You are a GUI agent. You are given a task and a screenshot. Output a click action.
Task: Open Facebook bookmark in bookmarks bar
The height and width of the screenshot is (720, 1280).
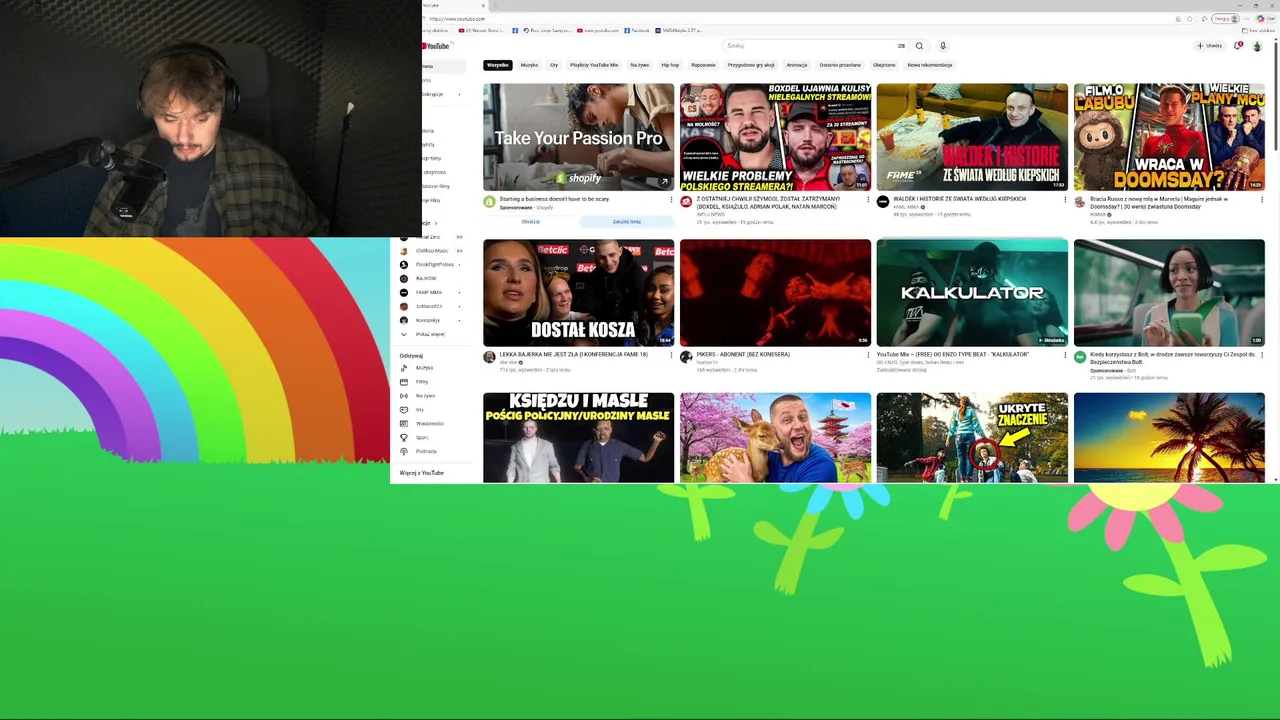(x=637, y=31)
